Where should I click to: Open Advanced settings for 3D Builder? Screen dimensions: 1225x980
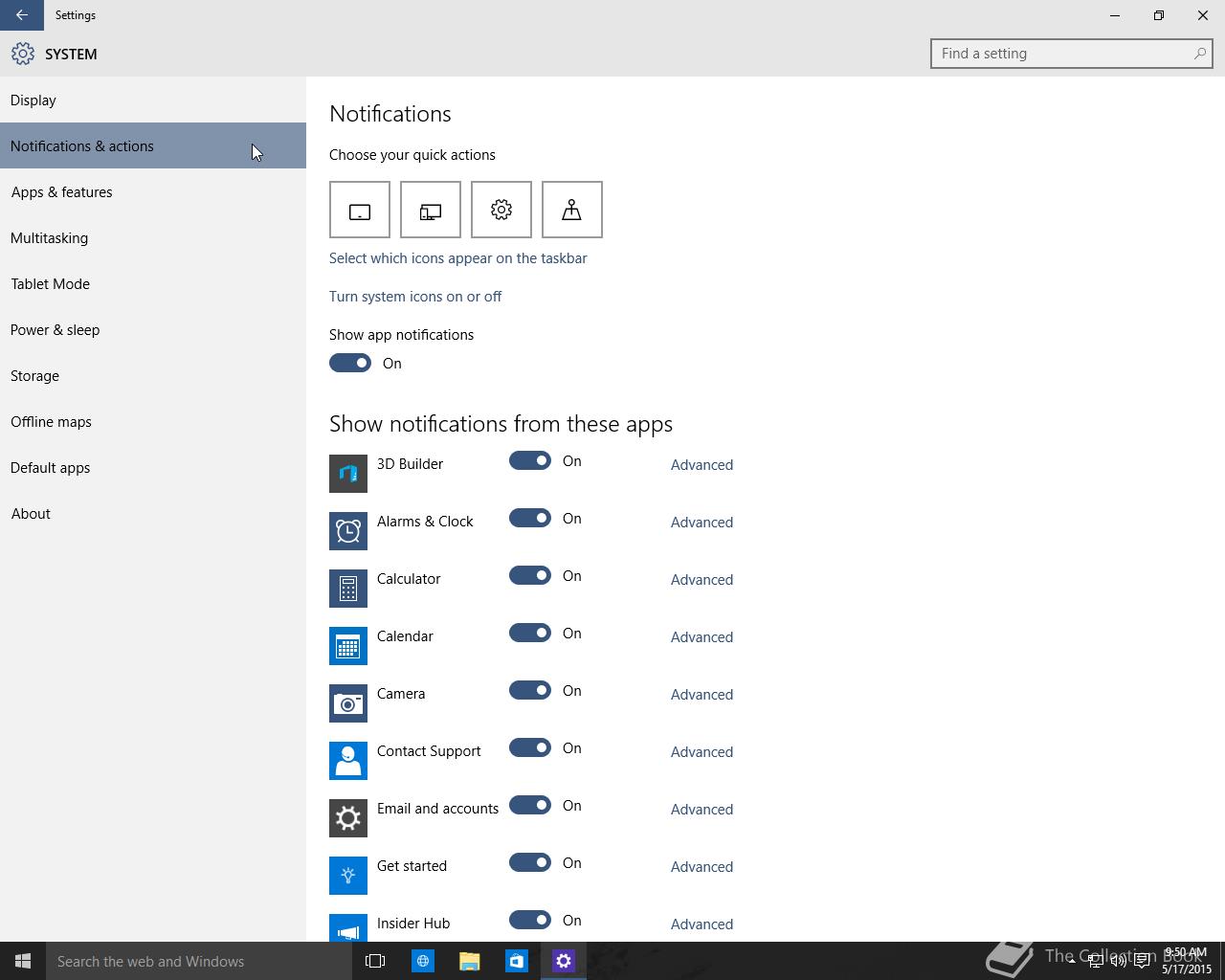pyautogui.click(x=702, y=464)
